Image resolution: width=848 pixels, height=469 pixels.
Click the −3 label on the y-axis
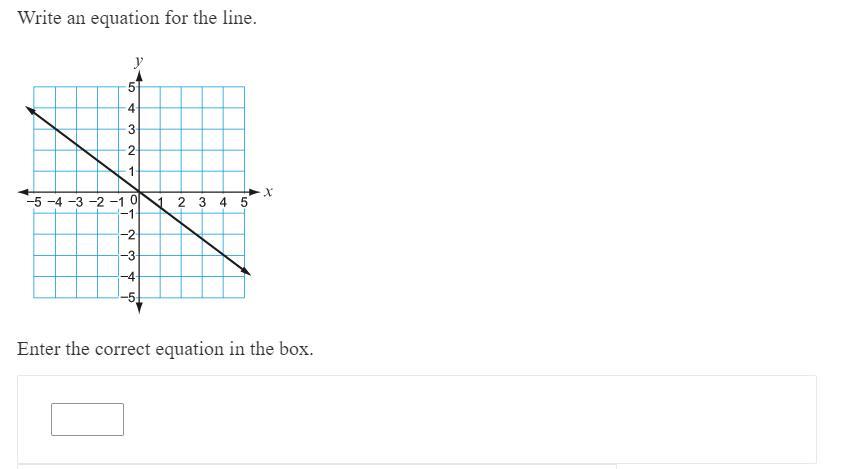pyautogui.click(x=129, y=255)
